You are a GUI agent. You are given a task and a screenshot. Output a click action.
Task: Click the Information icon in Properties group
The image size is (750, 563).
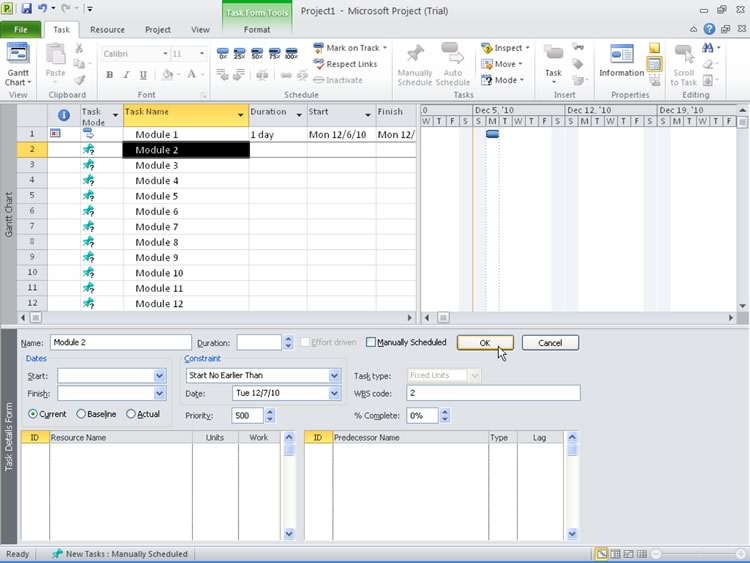[621, 60]
